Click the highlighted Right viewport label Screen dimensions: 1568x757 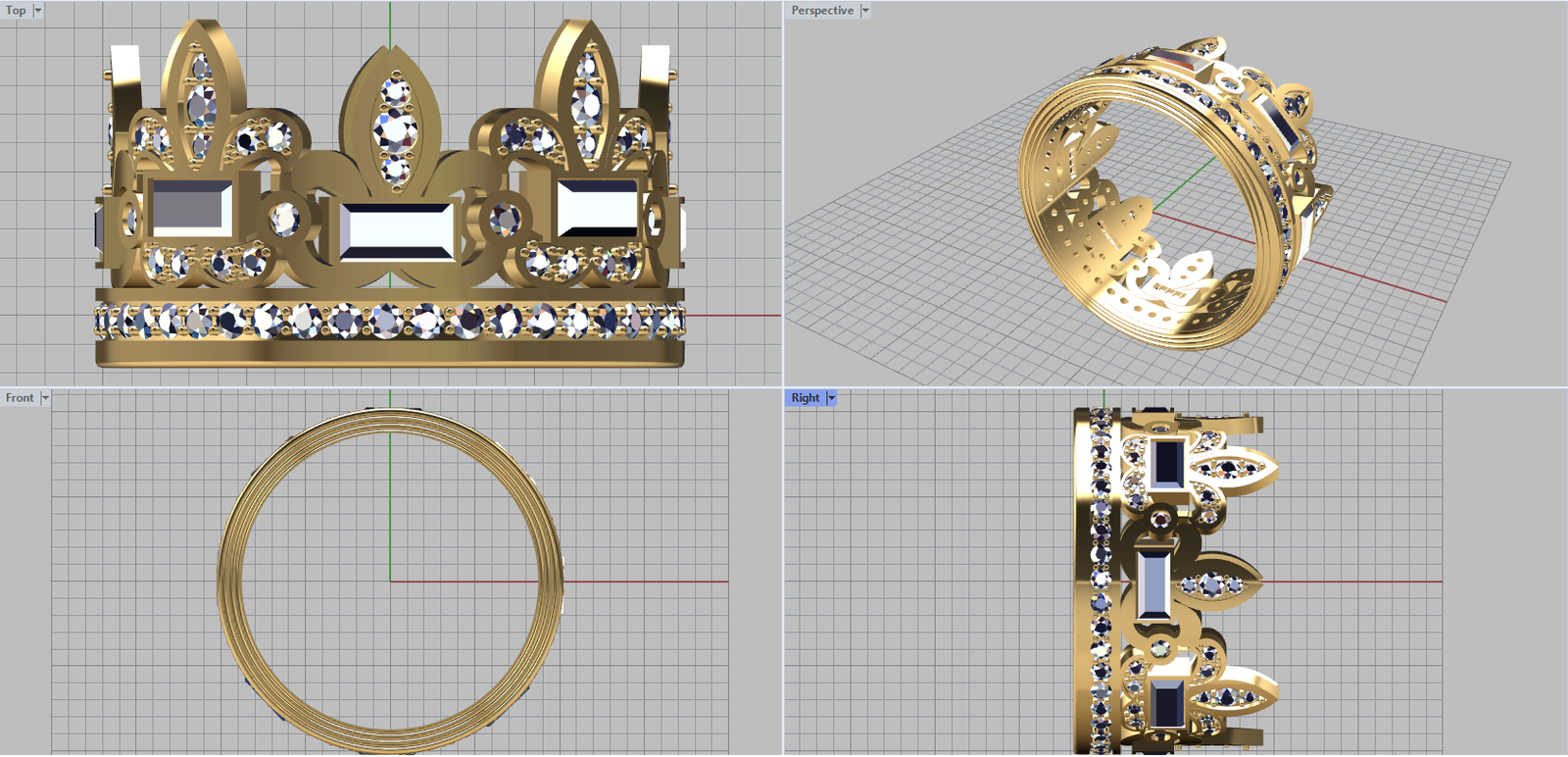point(805,398)
